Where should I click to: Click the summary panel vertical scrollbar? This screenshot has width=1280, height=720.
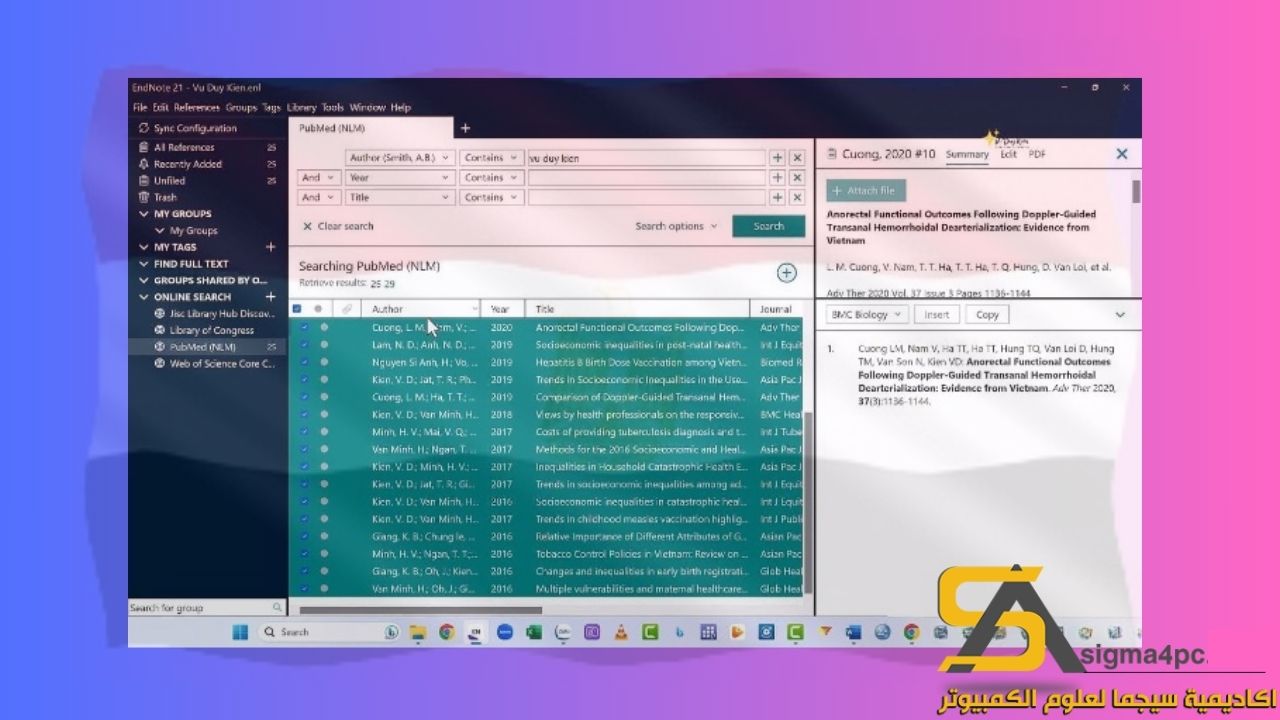1136,192
